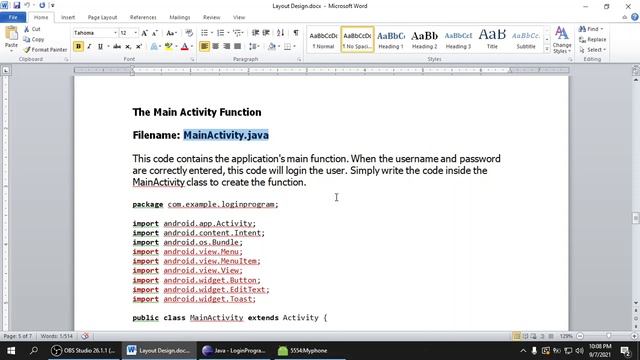This screenshot has width=640, height=360.
Task: Apply strikethrough to selected text
Action: point(117,47)
